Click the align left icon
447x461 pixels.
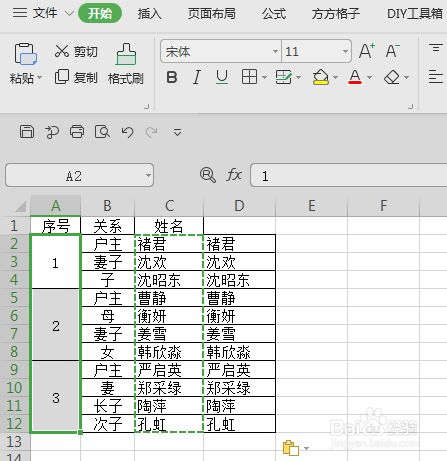click(x=436, y=77)
